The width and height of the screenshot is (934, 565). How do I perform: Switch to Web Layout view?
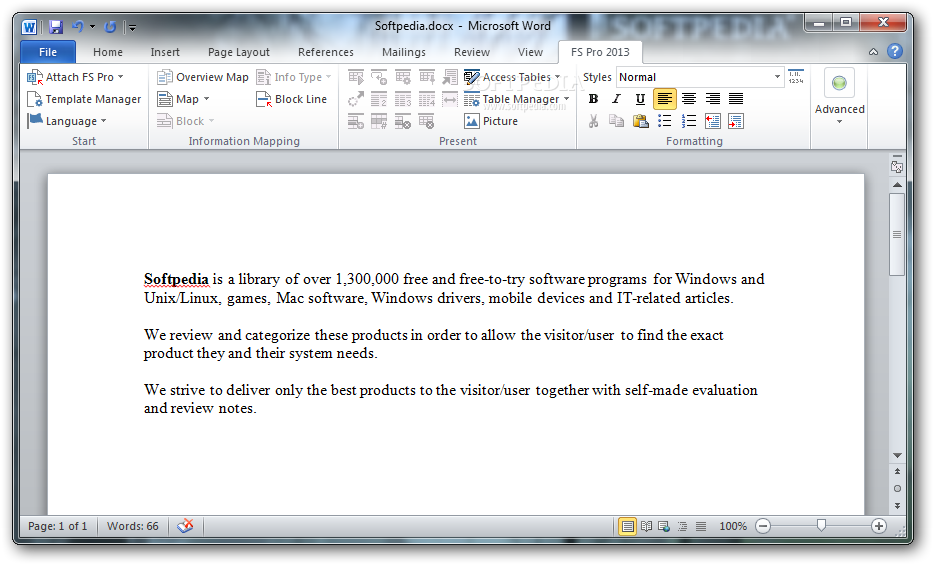[664, 526]
